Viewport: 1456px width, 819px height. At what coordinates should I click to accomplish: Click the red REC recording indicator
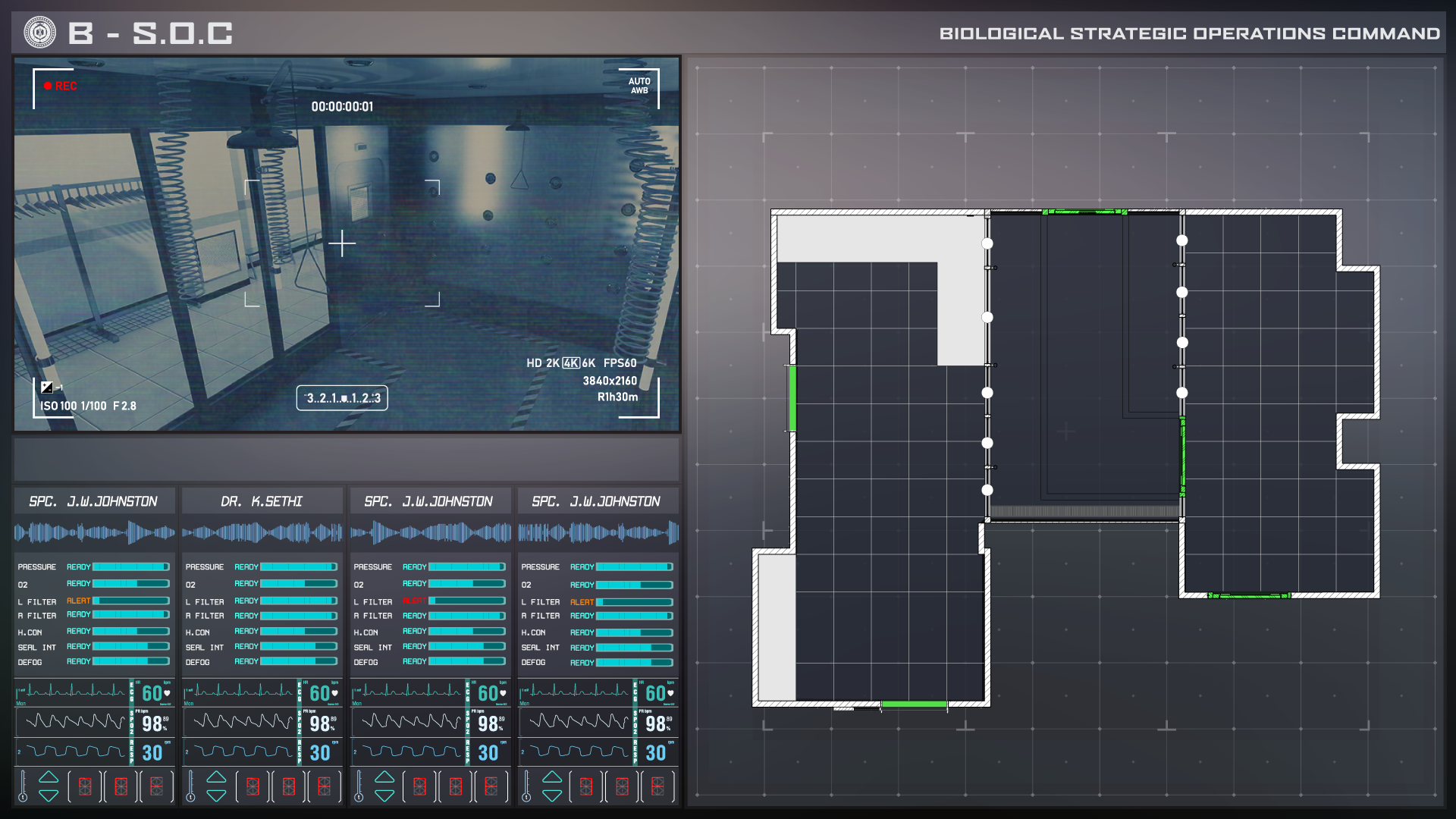(x=60, y=86)
